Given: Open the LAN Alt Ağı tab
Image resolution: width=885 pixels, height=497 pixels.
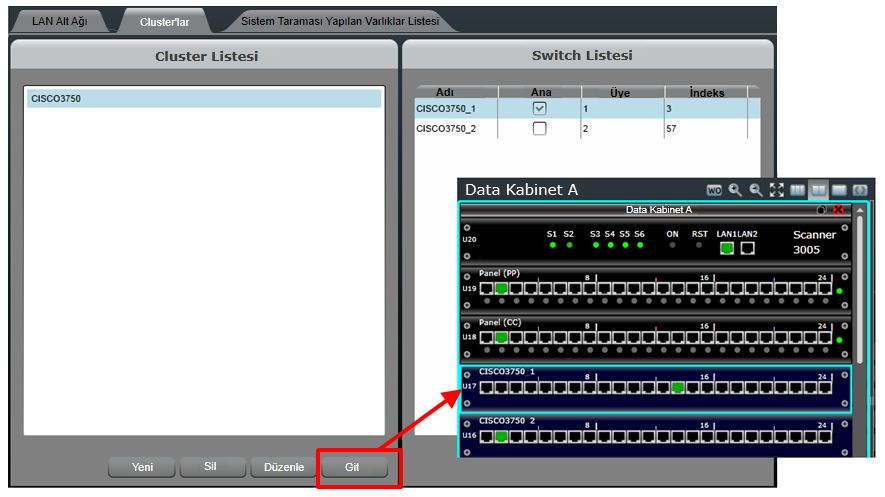Looking at the screenshot, I should [60, 21].
